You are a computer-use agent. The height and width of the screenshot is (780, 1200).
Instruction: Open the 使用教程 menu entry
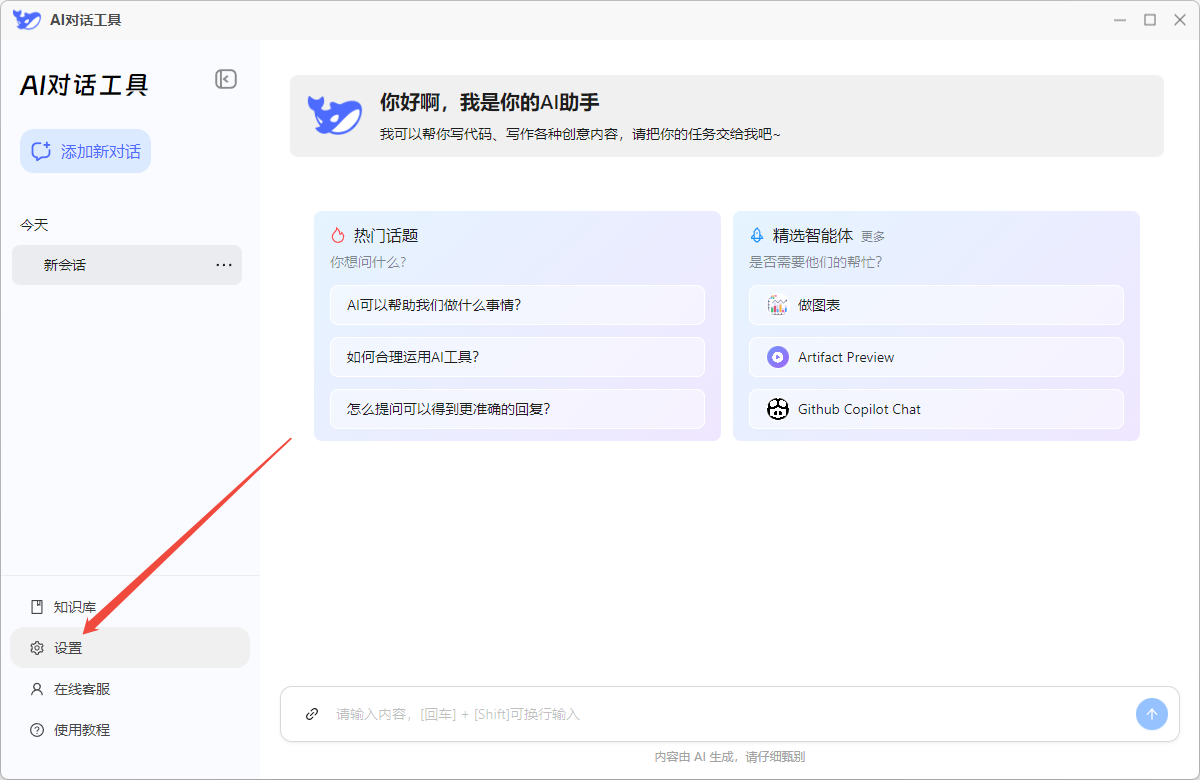click(130, 730)
